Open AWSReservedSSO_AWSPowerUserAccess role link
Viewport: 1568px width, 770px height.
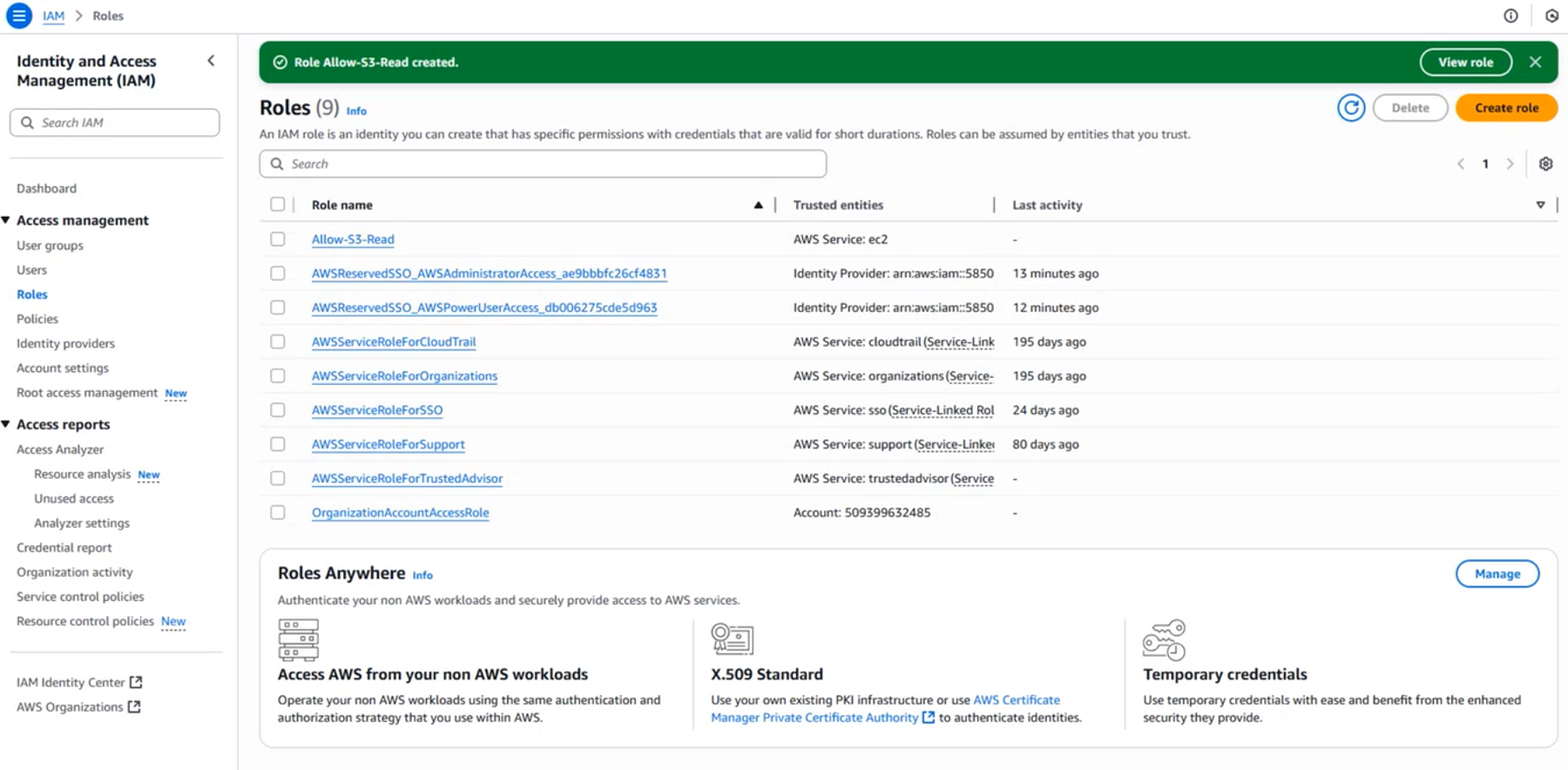click(484, 307)
